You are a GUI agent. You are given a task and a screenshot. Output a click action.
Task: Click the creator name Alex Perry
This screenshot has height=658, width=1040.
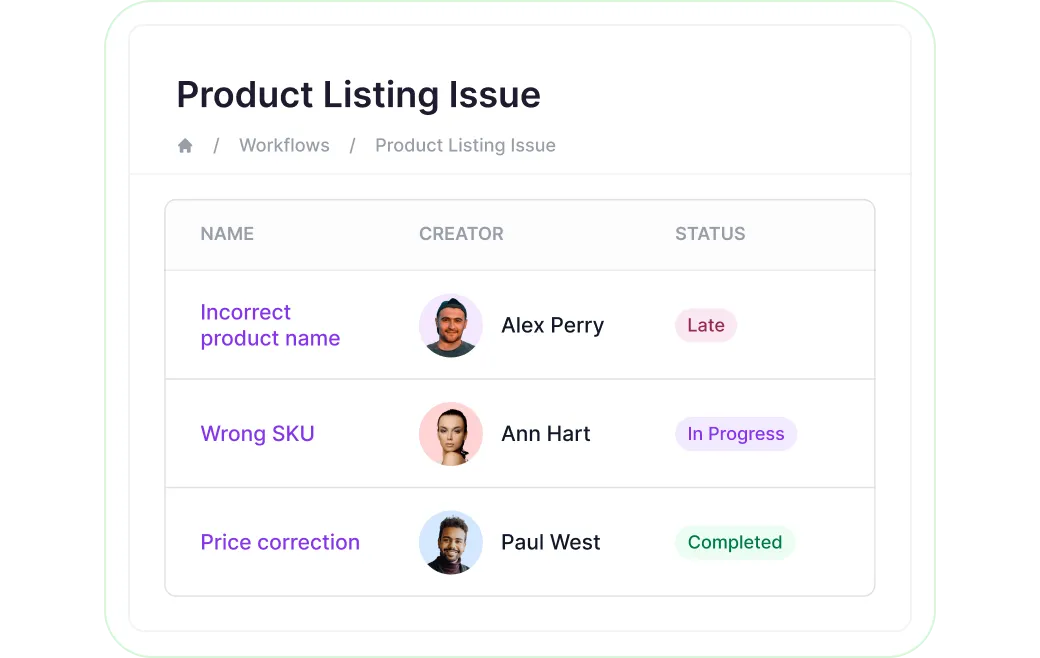[x=552, y=325]
